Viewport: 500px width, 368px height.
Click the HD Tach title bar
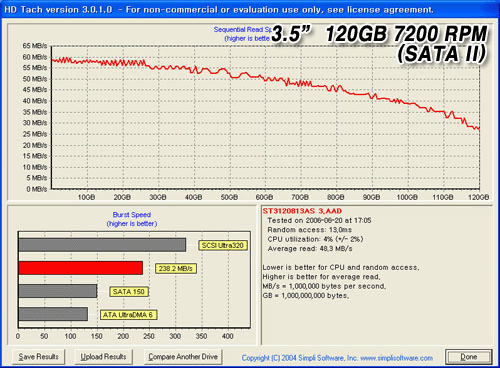tap(250, 10)
